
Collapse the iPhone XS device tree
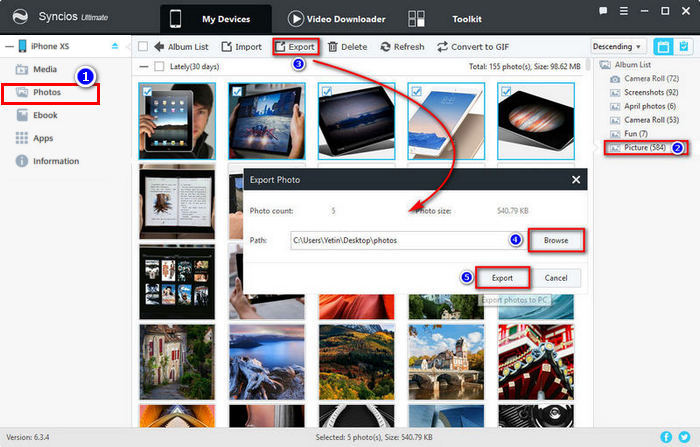tap(9, 46)
